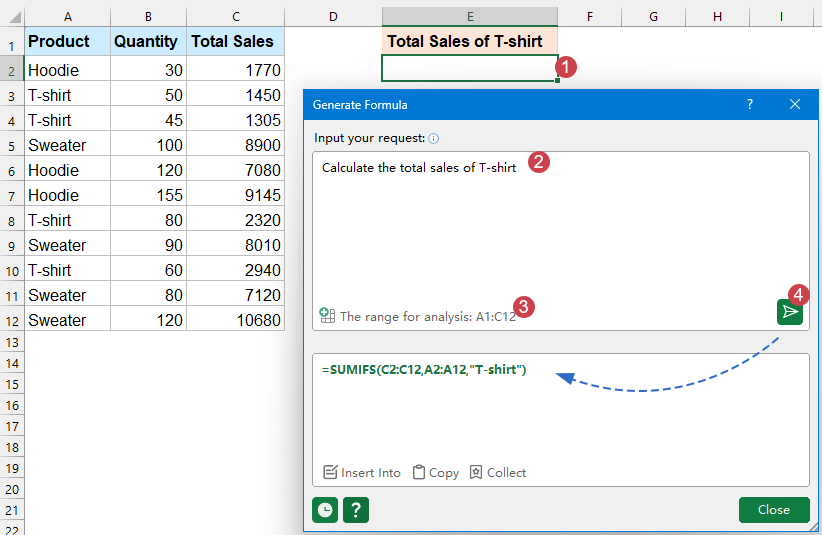
Task: Close the Generate Formula dialog with X
Action: tap(795, 104)
